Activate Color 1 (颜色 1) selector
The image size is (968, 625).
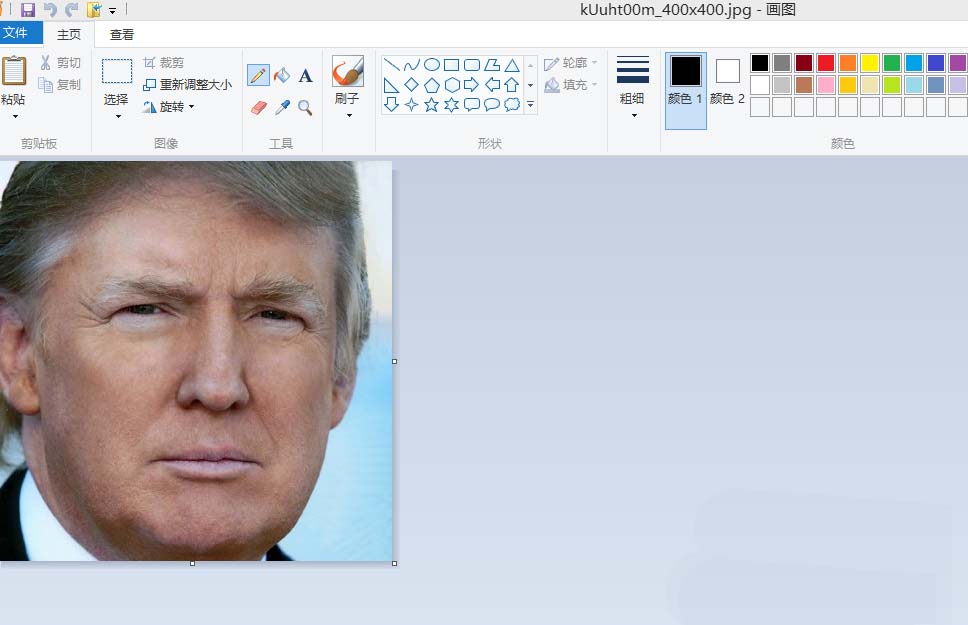tap(686, 90)
